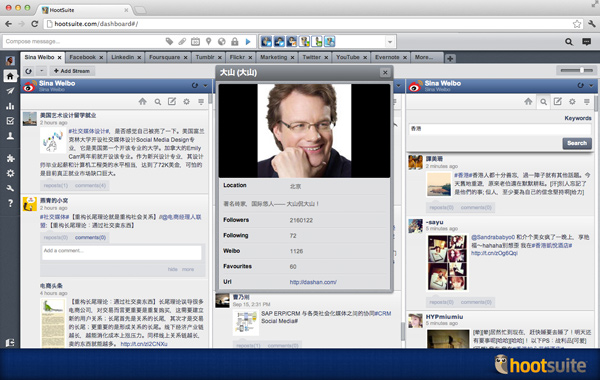The height and width of the screenshot is (380, 600).
Task: Refresh the right Sina Weibo stream
Action: pos(580,85)
